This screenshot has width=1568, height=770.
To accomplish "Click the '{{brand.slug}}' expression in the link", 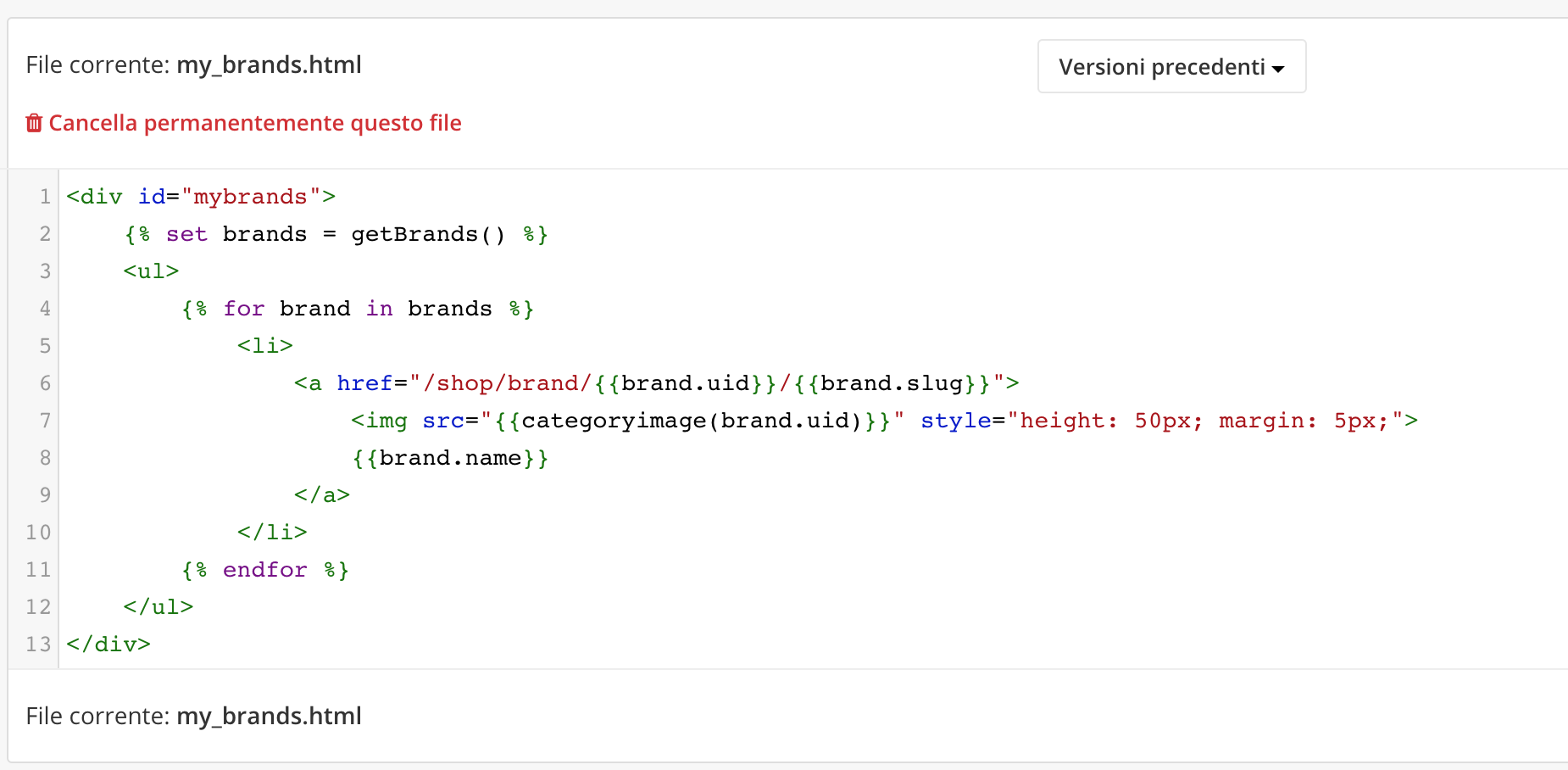I will (x=892, y=383).
